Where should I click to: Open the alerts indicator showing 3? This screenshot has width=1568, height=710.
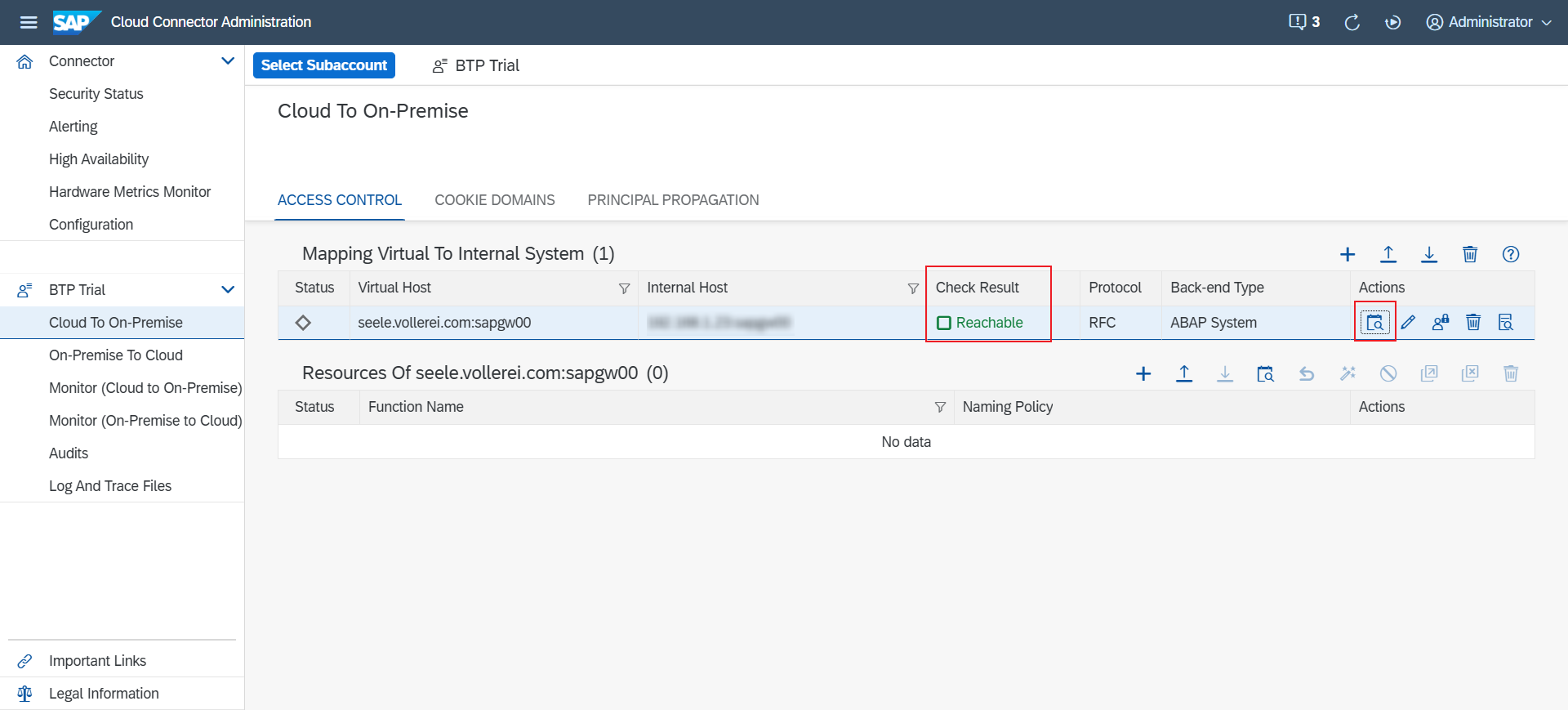coord(1304,22)
